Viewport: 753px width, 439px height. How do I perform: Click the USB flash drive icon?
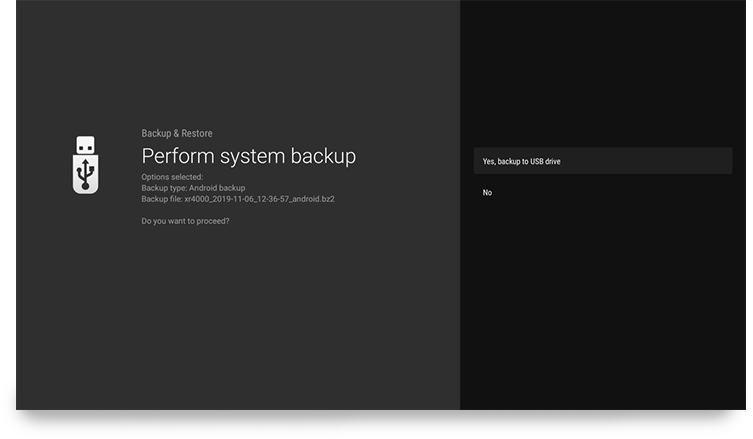click(x=85, y=165)
